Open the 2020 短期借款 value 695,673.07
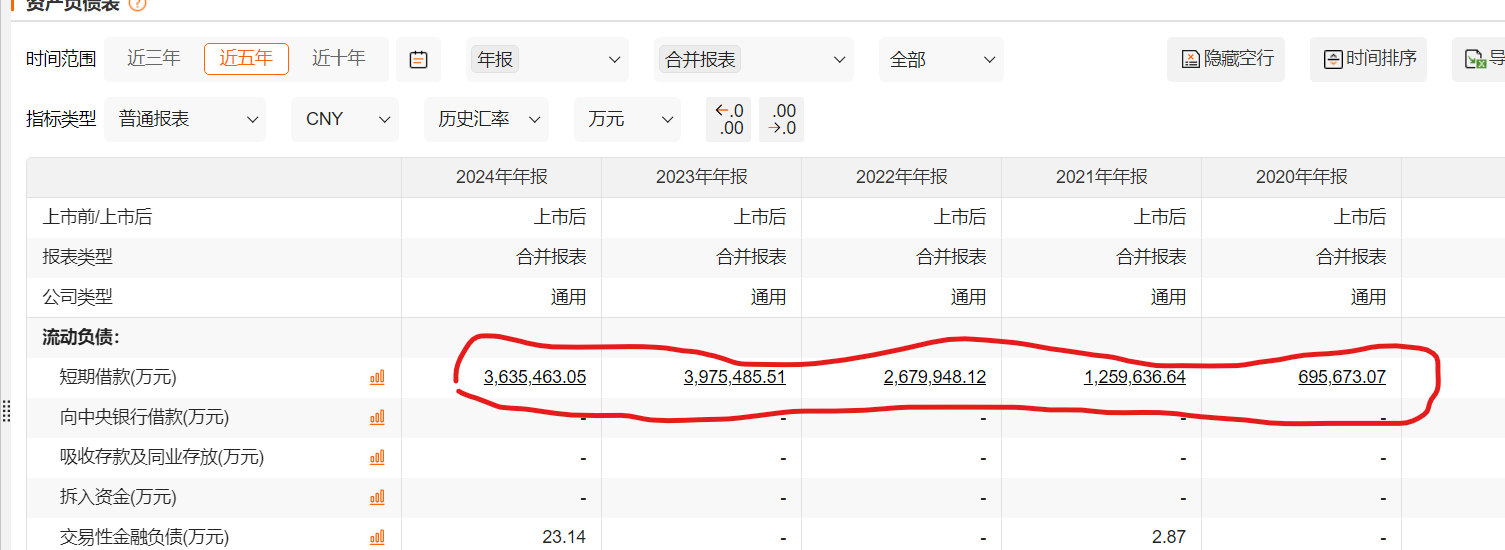This screenshot has width=1505, height=550. (x=1342, y=378)
